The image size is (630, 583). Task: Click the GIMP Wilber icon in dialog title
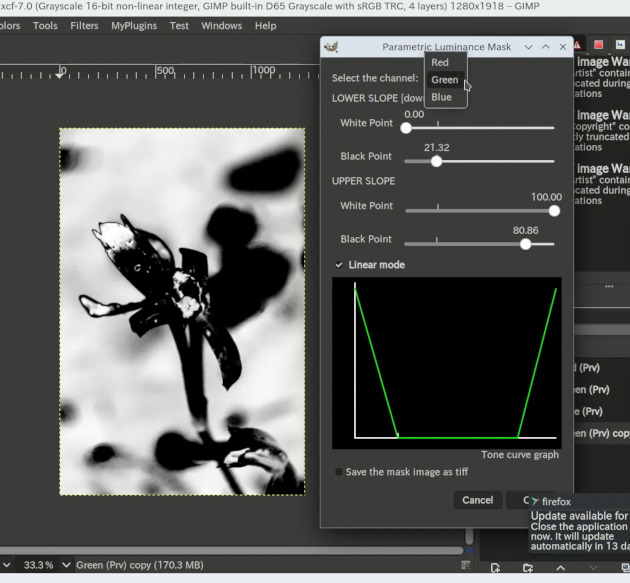[x=332, y=47]
